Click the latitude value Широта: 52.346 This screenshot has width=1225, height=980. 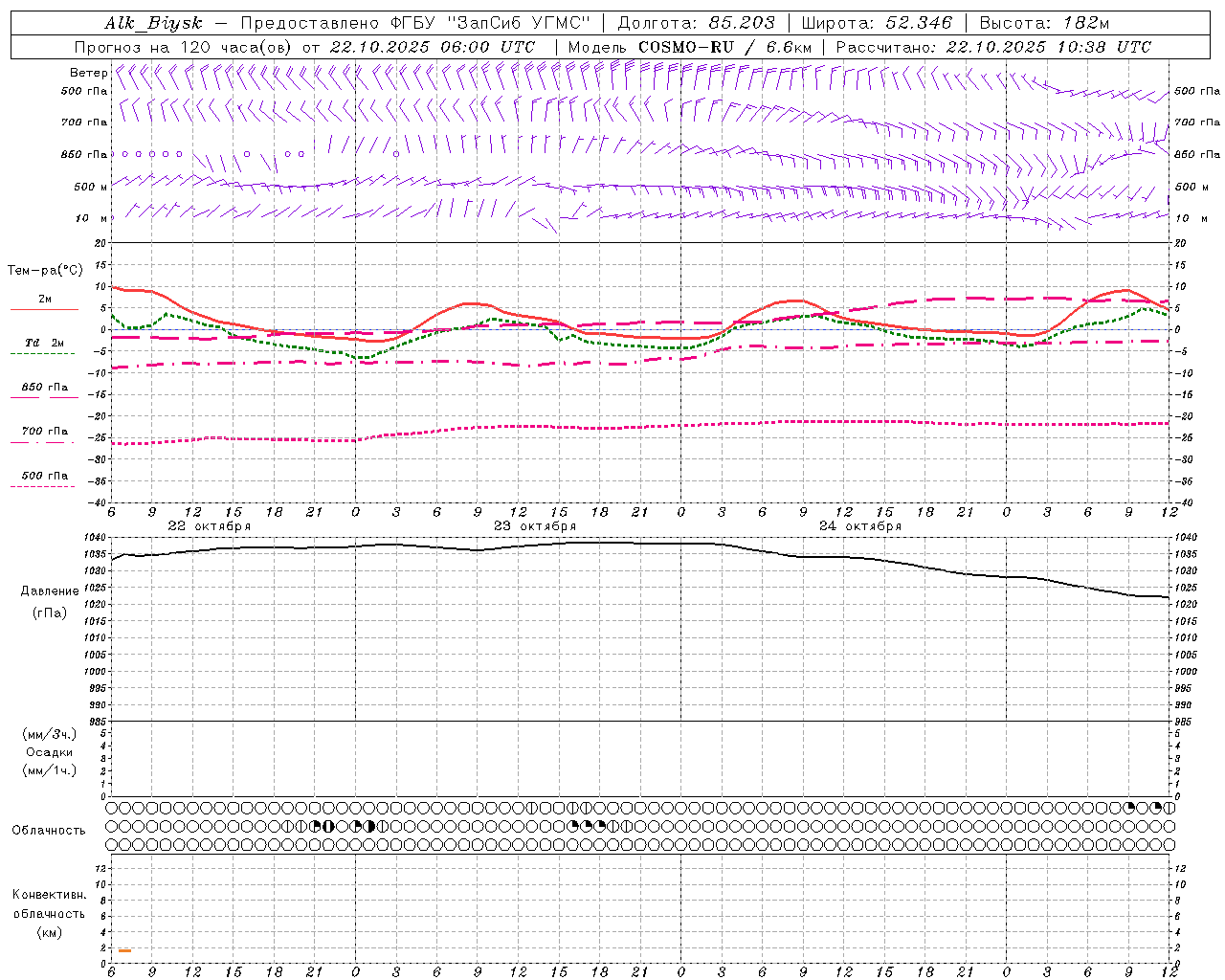[x=877, y=23]
